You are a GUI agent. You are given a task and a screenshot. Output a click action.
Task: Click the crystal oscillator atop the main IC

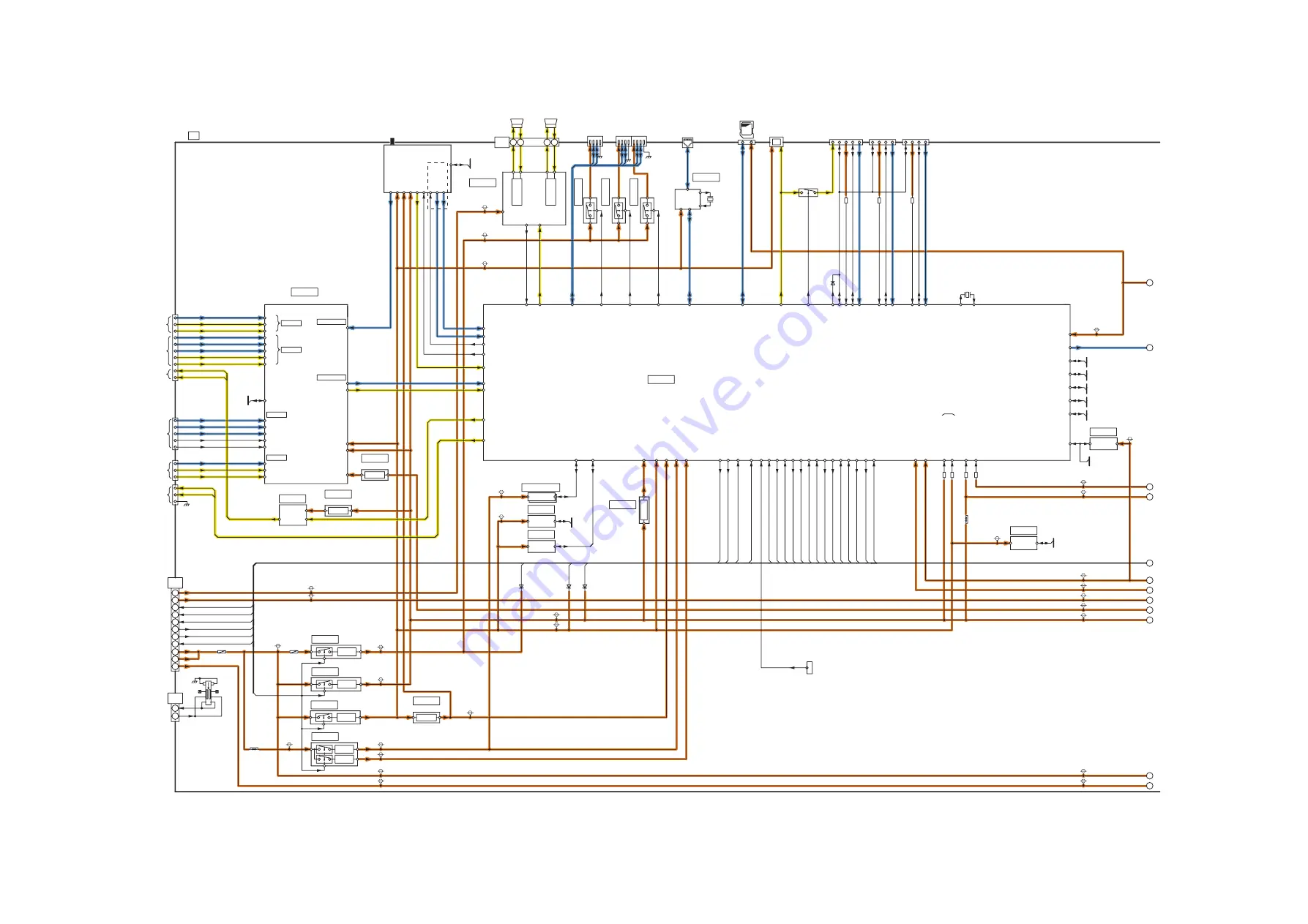(x=968, y=295)
